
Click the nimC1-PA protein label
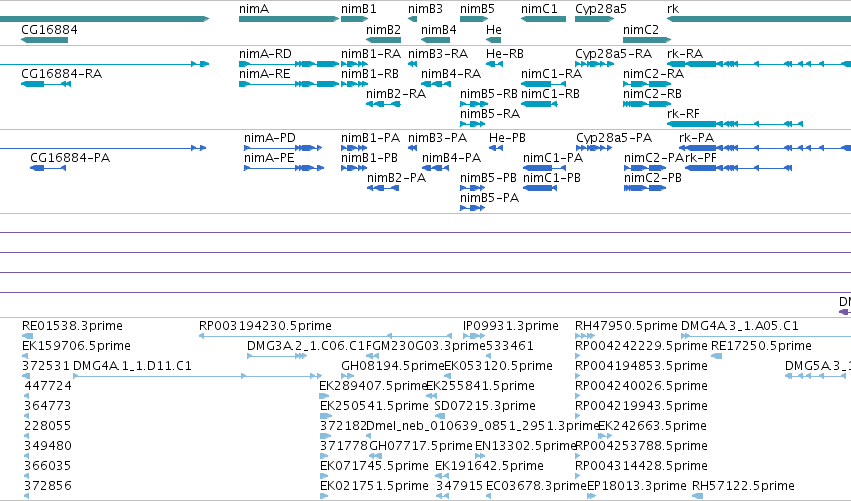pyautogui.click(x=553, y=158)
